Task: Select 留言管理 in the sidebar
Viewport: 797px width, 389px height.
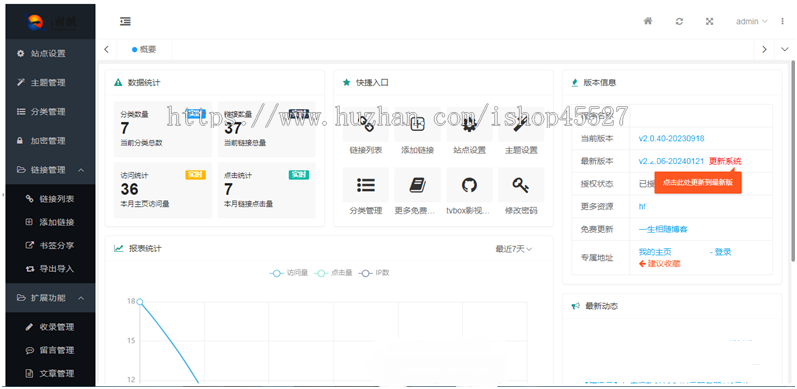Action: pyautogui.click(x=50, y=350)
